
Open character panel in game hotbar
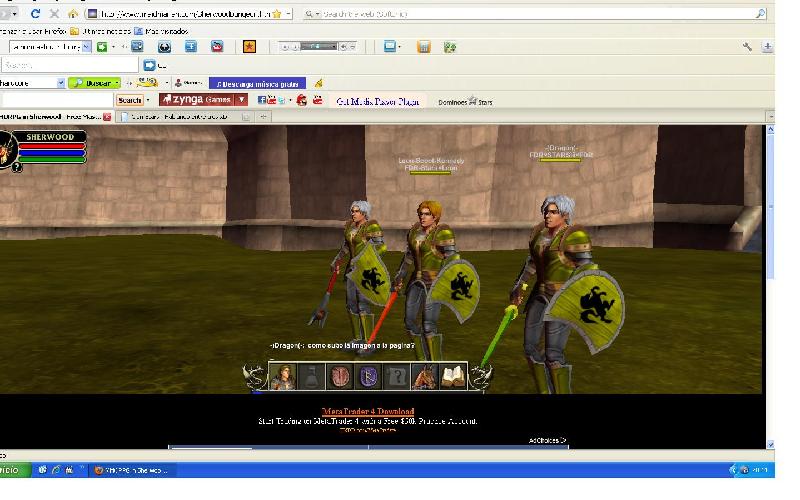click(x=282, y=377)
